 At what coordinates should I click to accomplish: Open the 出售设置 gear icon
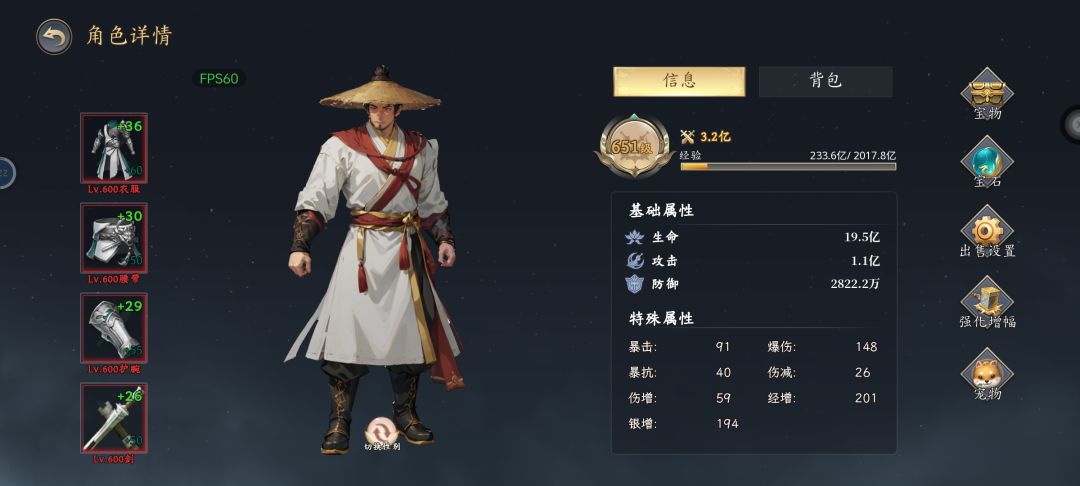(x=987, y=231)
